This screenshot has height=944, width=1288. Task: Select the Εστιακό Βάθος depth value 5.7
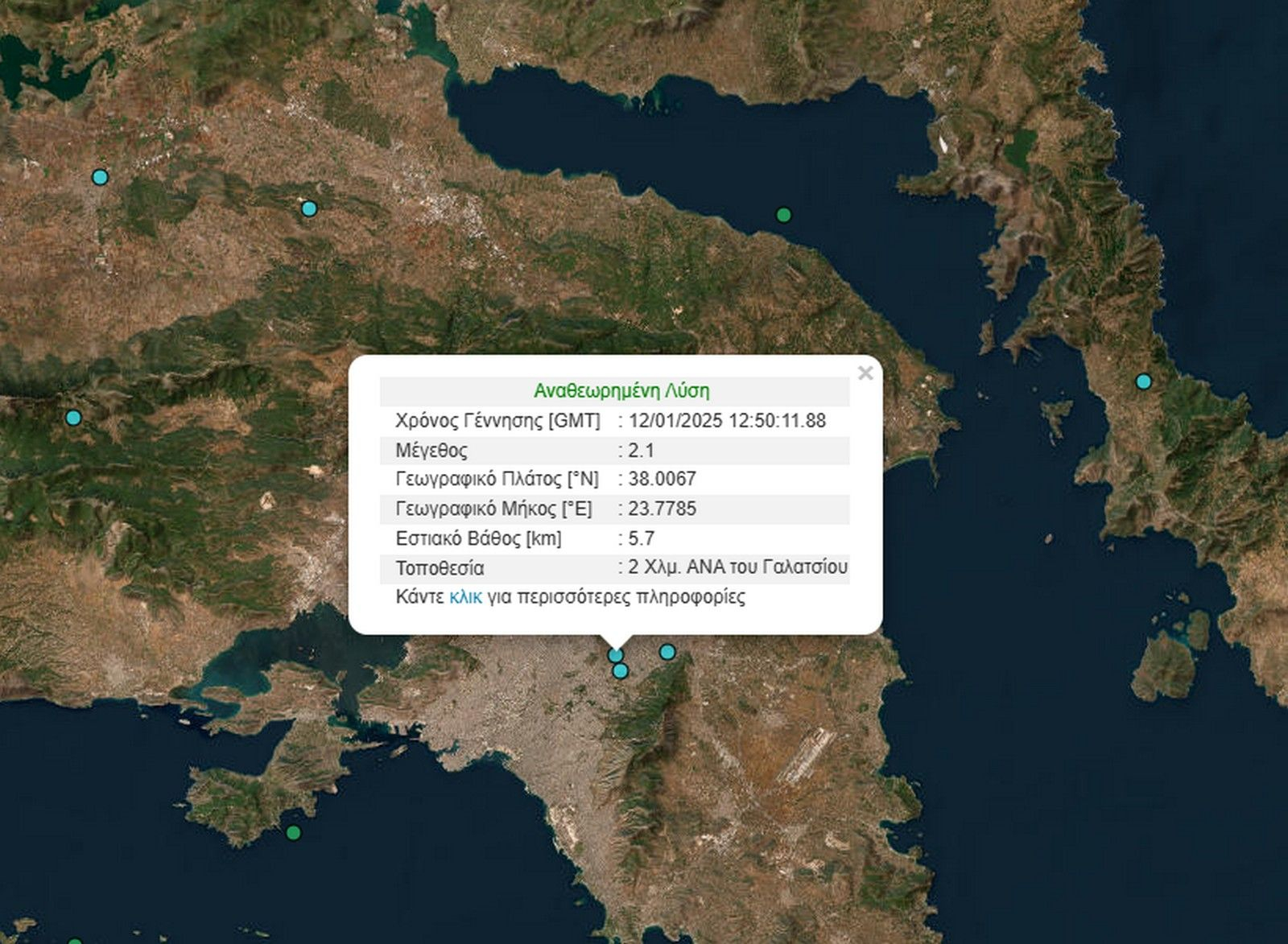(x=641, y=538)
